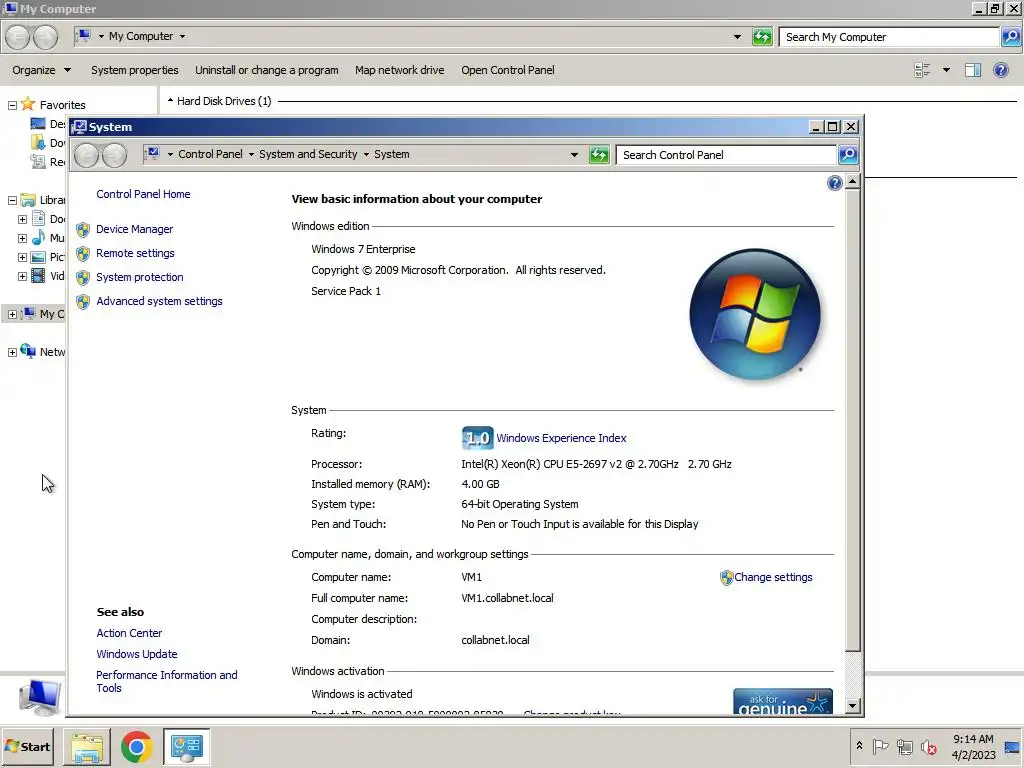
Task: Click System properties in My Computer toolbar
Action: pyautogui.click(x=135, y=70)
